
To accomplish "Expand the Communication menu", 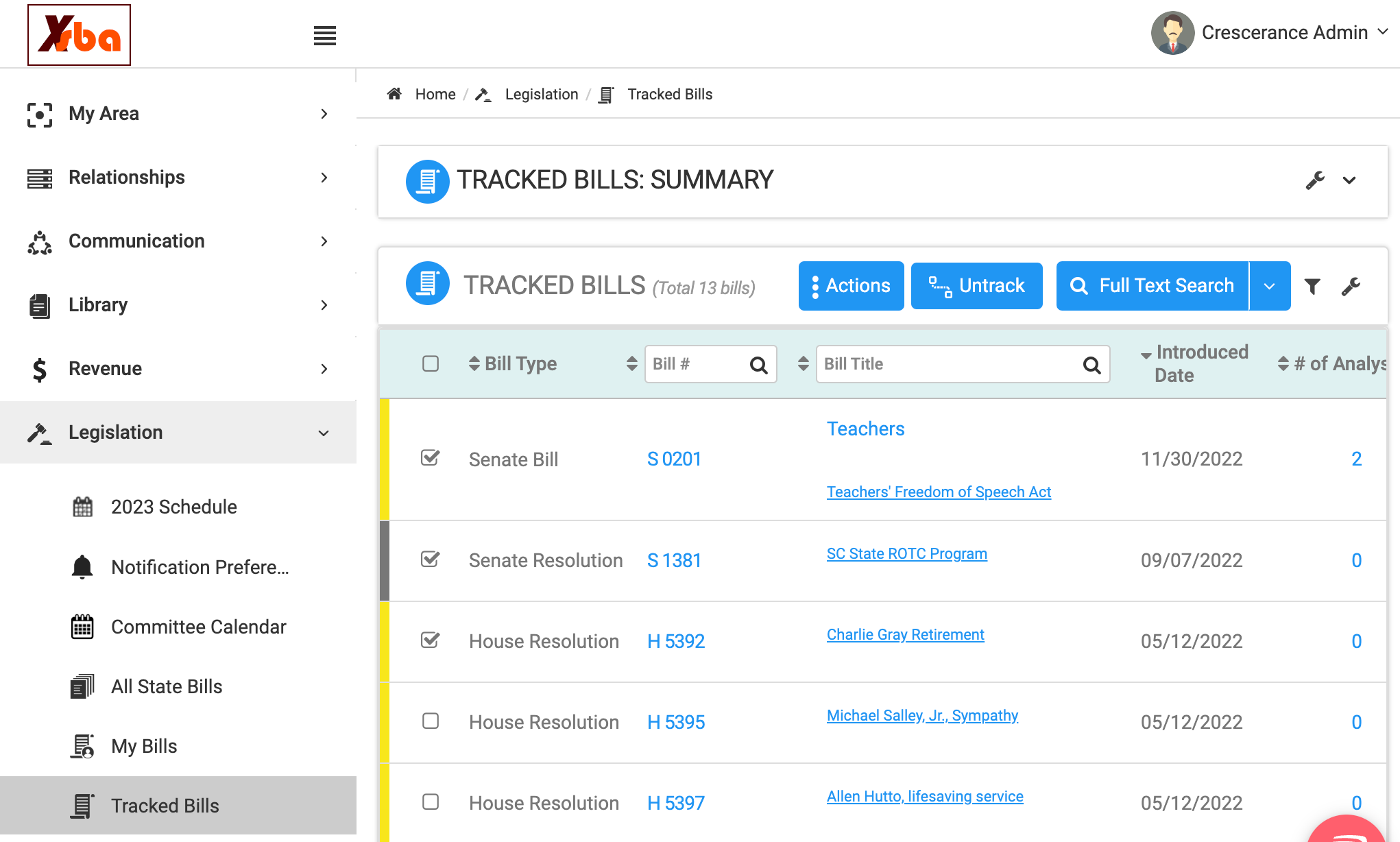I will [x=178, y=241].
